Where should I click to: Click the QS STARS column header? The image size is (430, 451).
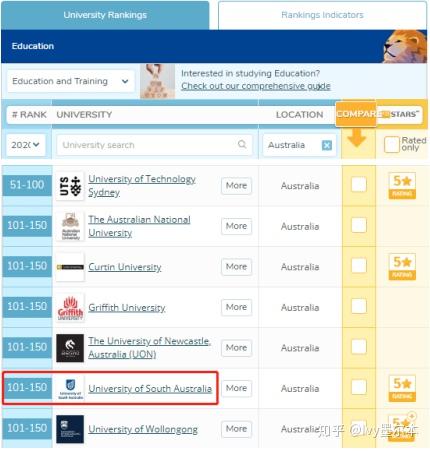click(402, 114)
